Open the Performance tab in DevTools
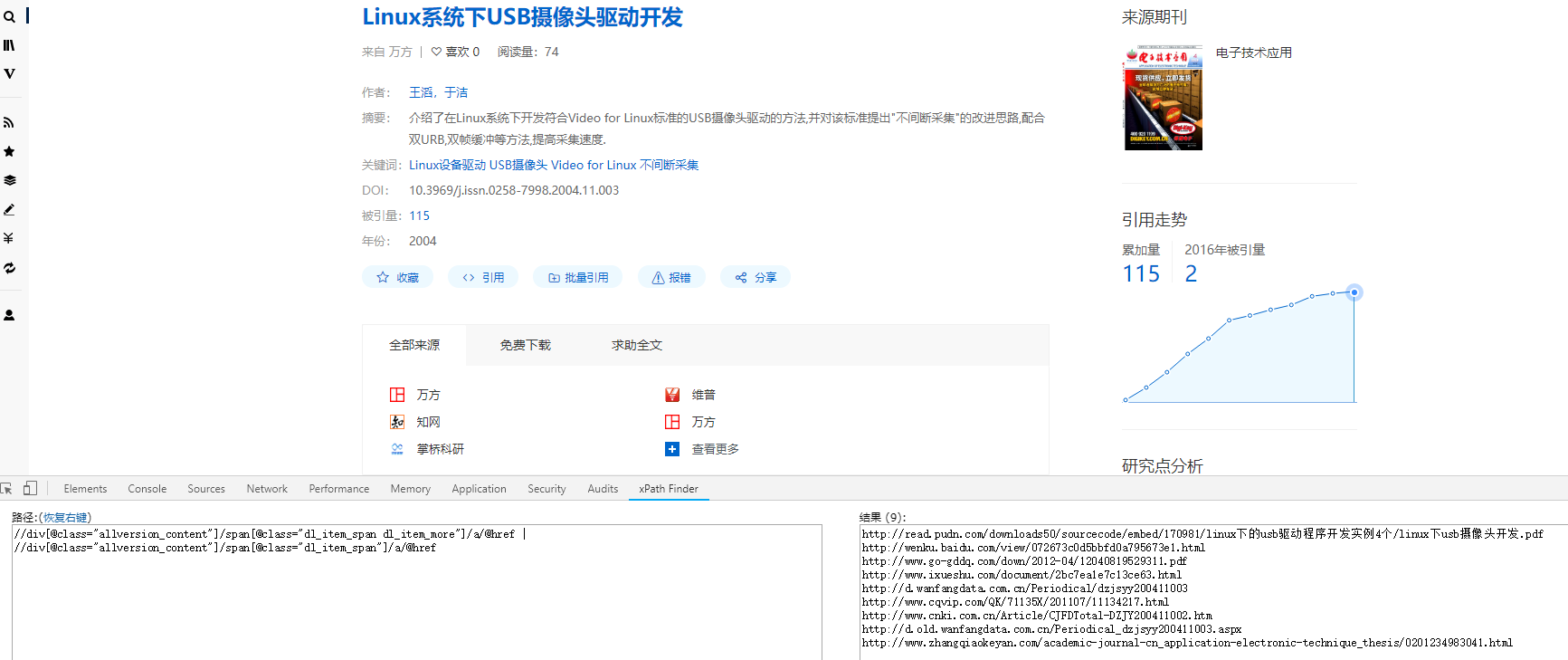This screenshot has width=1568, height=660. [x=339, y=489]
